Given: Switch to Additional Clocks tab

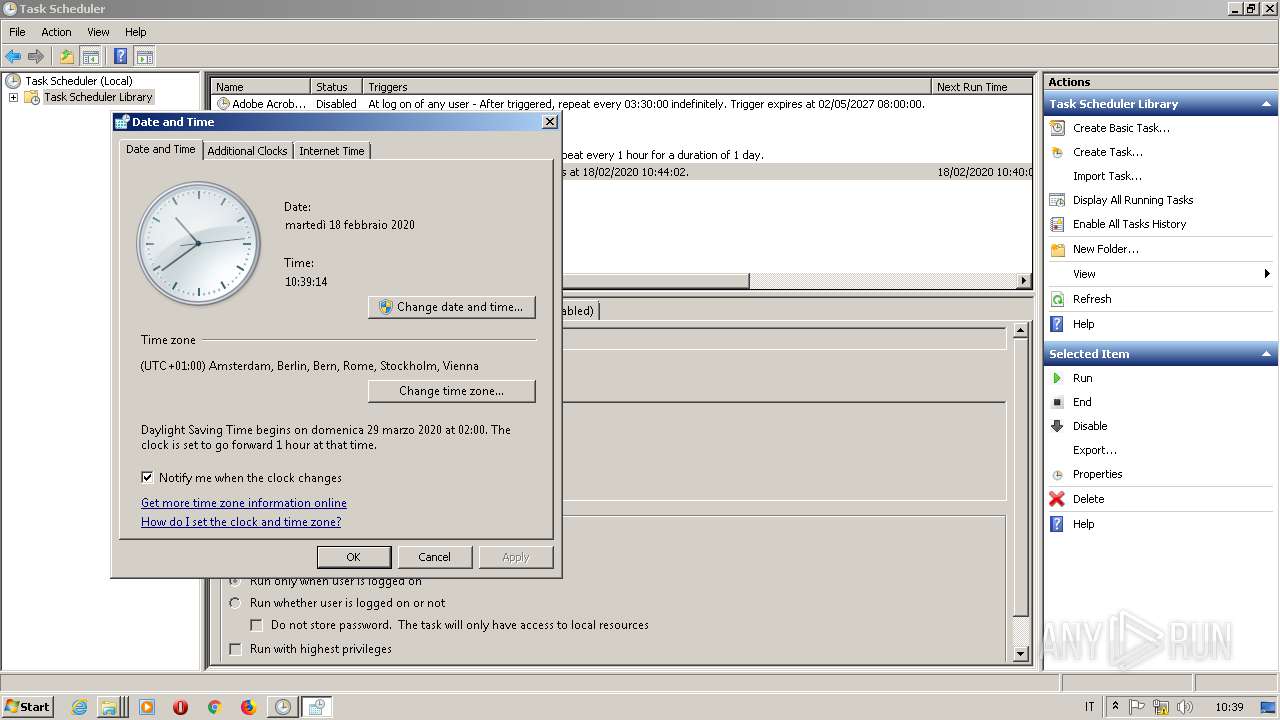Looking at the screenshot, I should (247, 151).
